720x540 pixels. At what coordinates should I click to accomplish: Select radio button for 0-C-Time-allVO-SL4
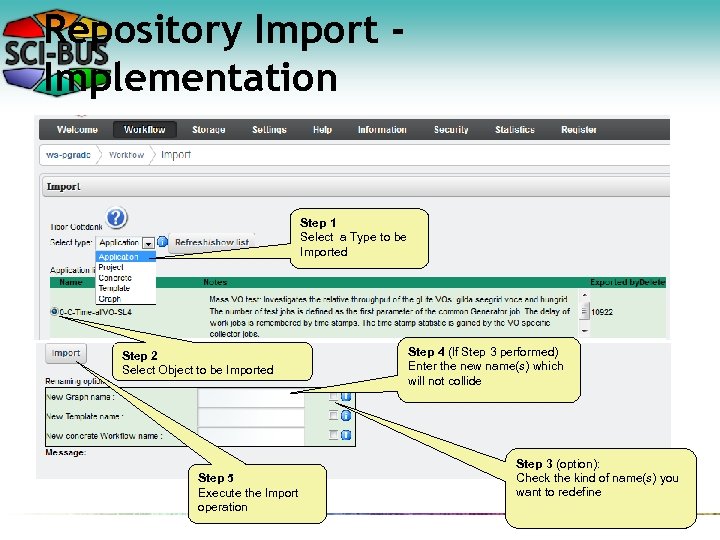(x=54, y=311)
